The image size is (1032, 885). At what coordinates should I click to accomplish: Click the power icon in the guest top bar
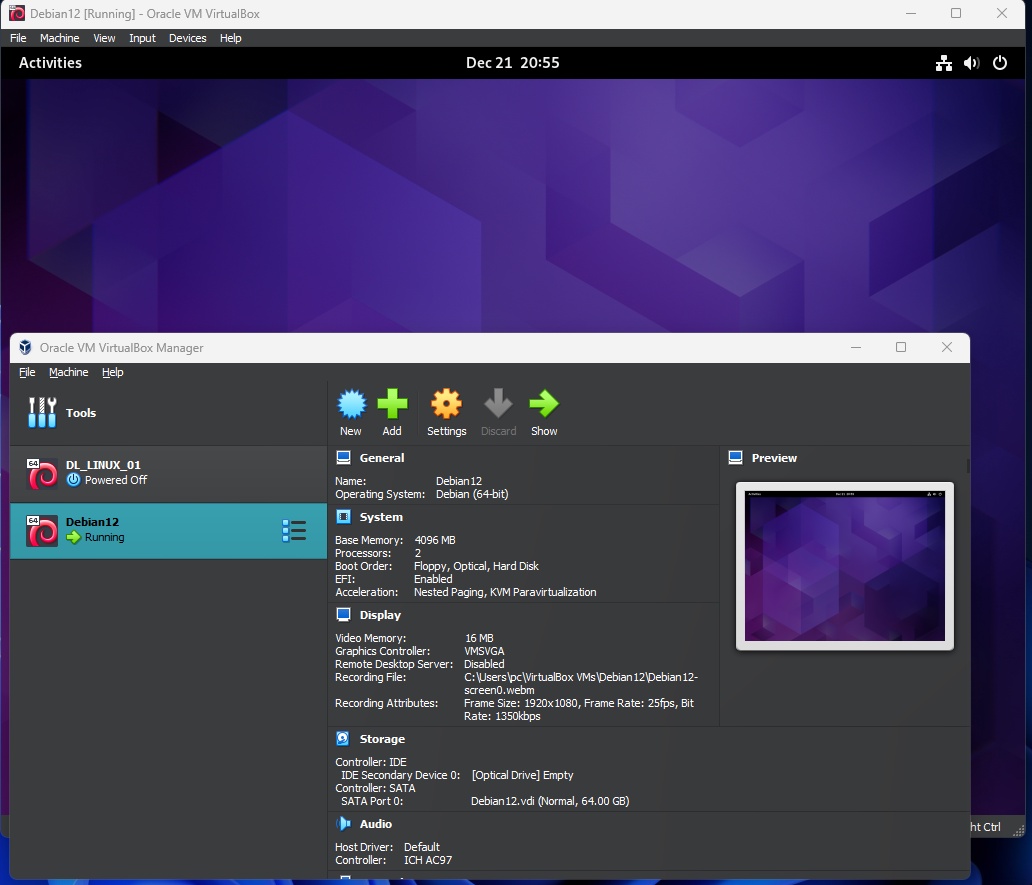[1000, 62]
